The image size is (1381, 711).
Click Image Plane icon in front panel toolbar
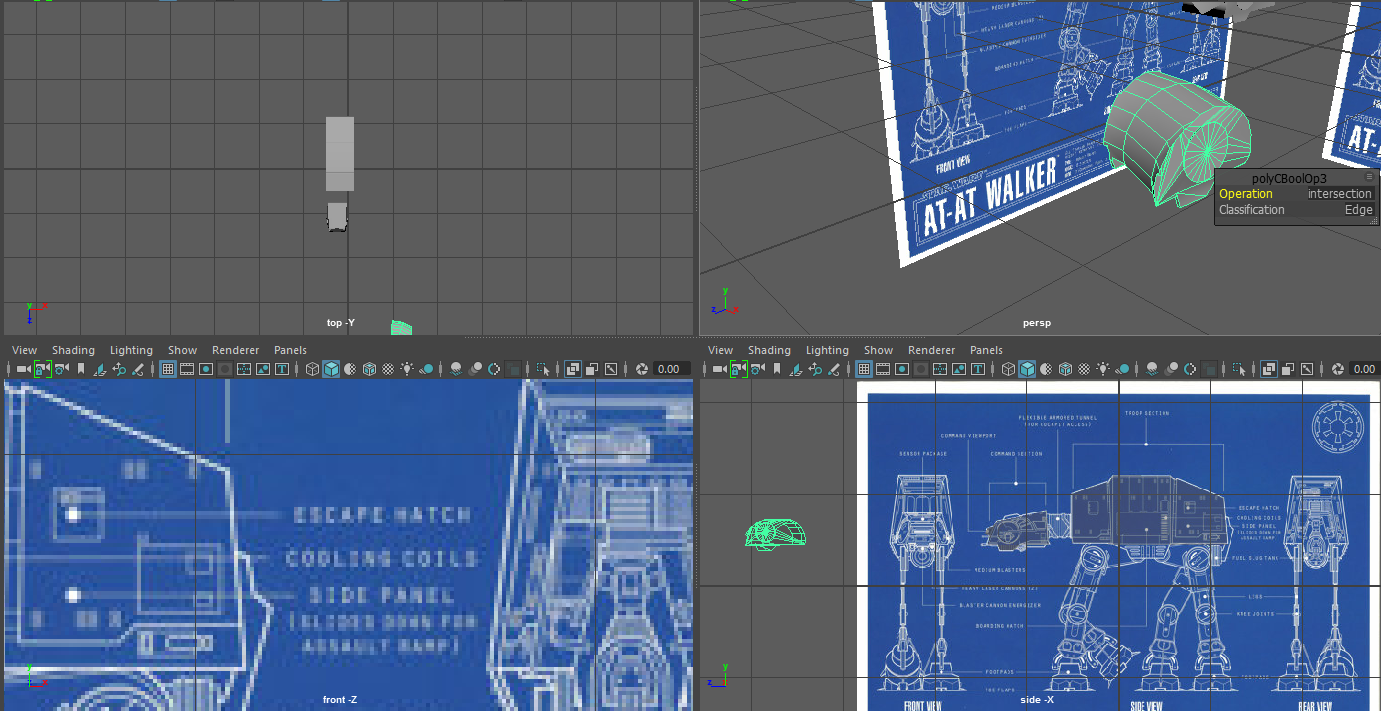[100, 369]
